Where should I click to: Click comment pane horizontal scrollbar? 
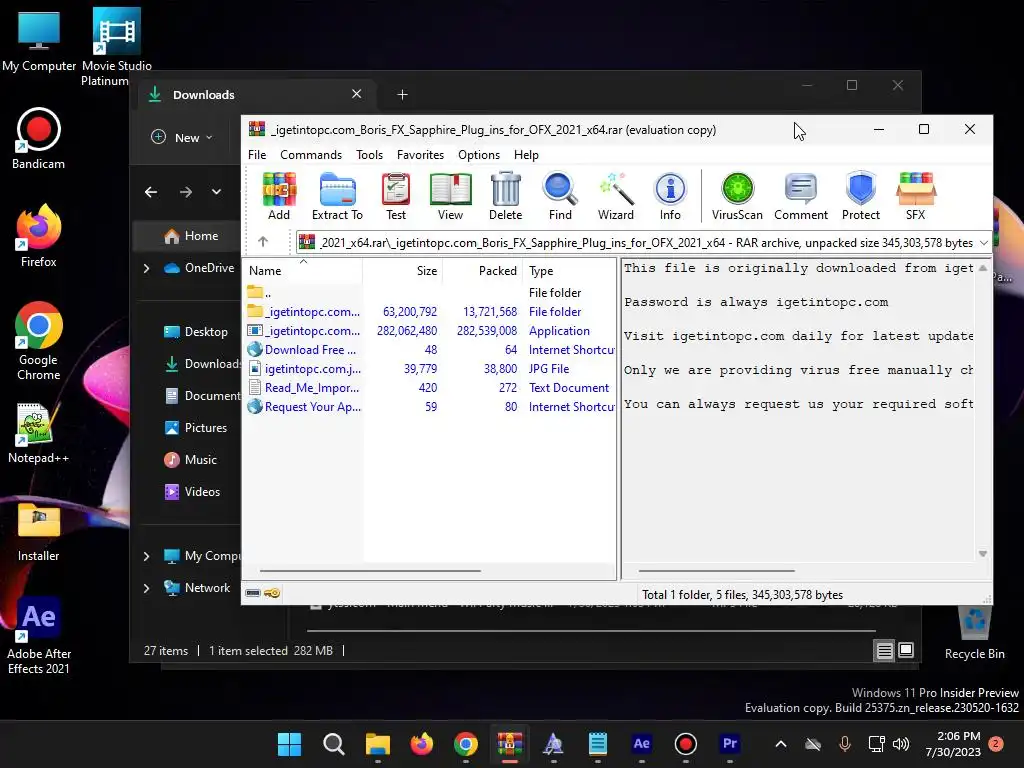click(716, 570)
